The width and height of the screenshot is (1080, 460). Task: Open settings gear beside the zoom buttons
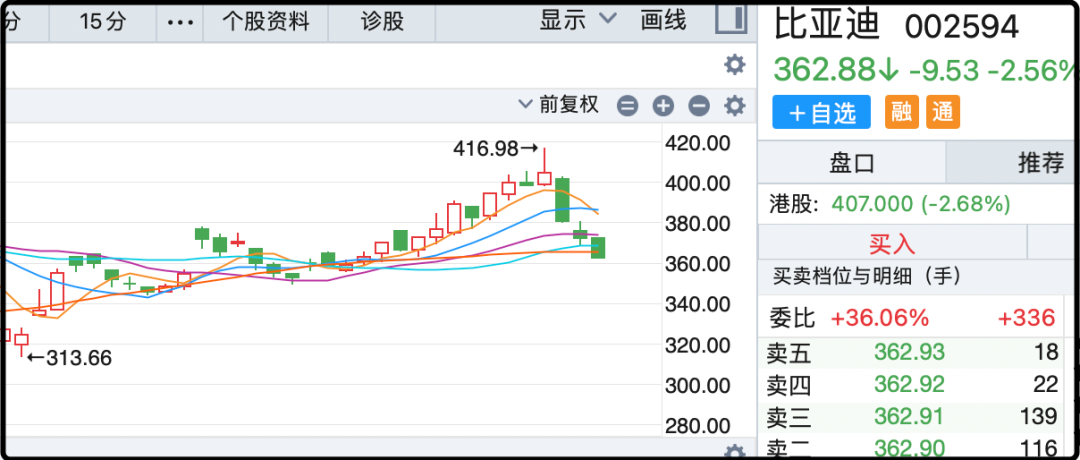[734, 106]
